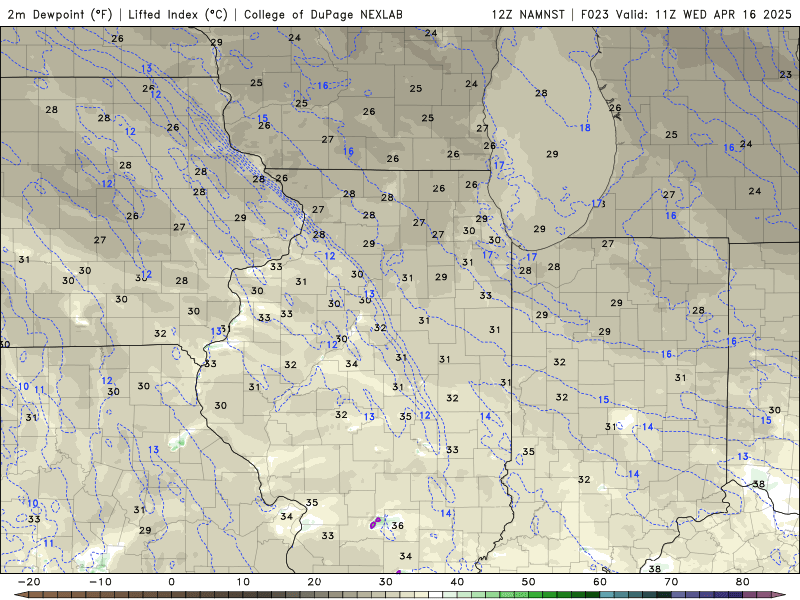Click the 40 label on the color scale
The image size is (800, 600).
point(457,582)
